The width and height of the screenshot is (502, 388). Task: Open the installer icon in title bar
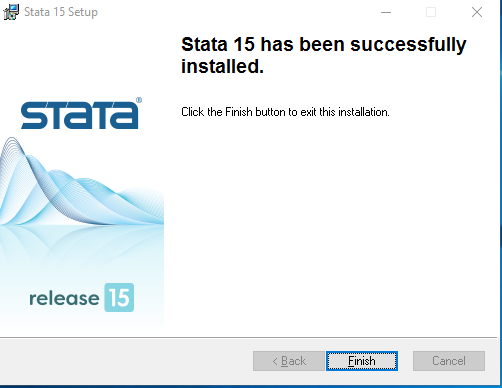click(11, 12)
